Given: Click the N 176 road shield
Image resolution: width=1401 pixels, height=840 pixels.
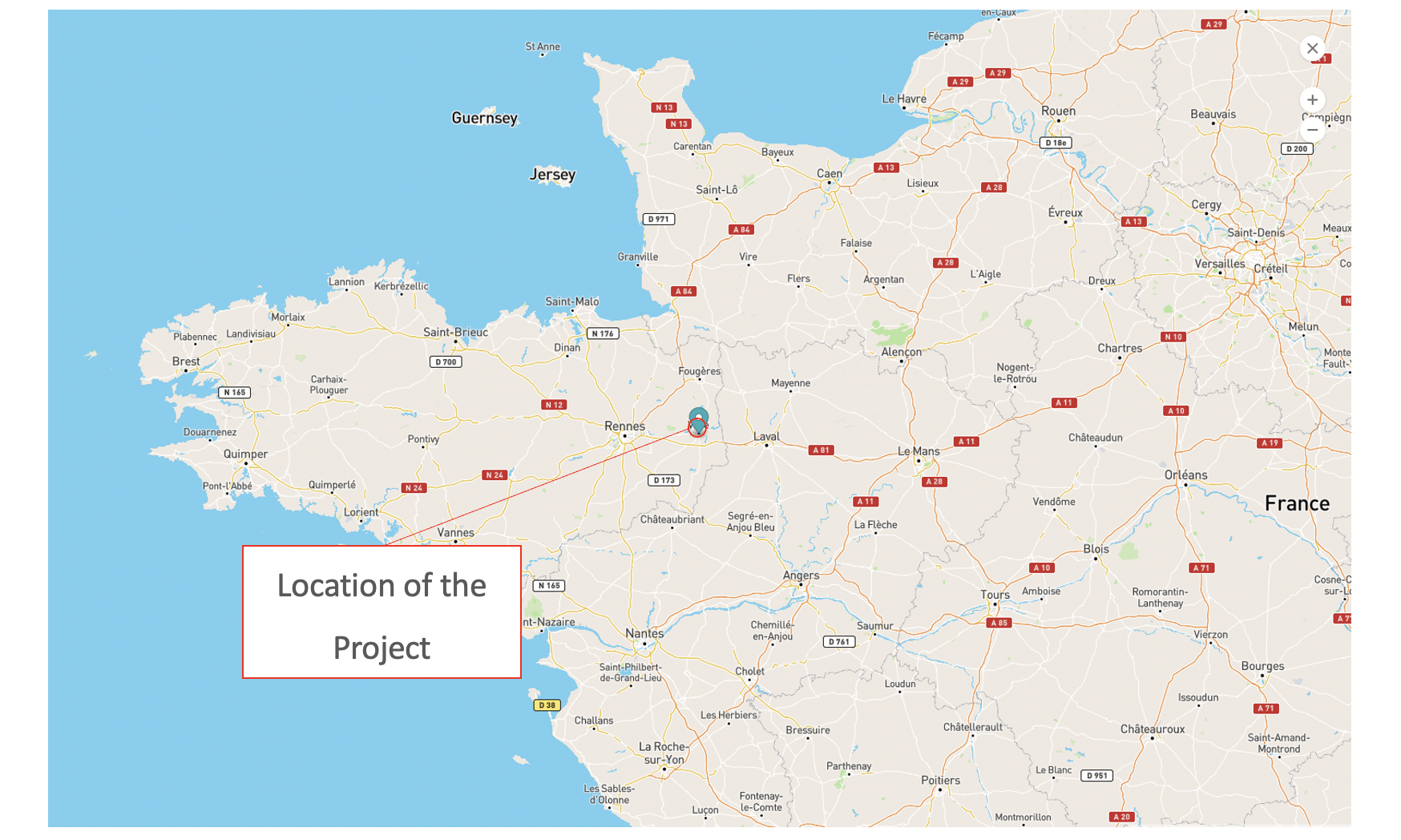Looking at the screenshot, I should tap(603, 333).
